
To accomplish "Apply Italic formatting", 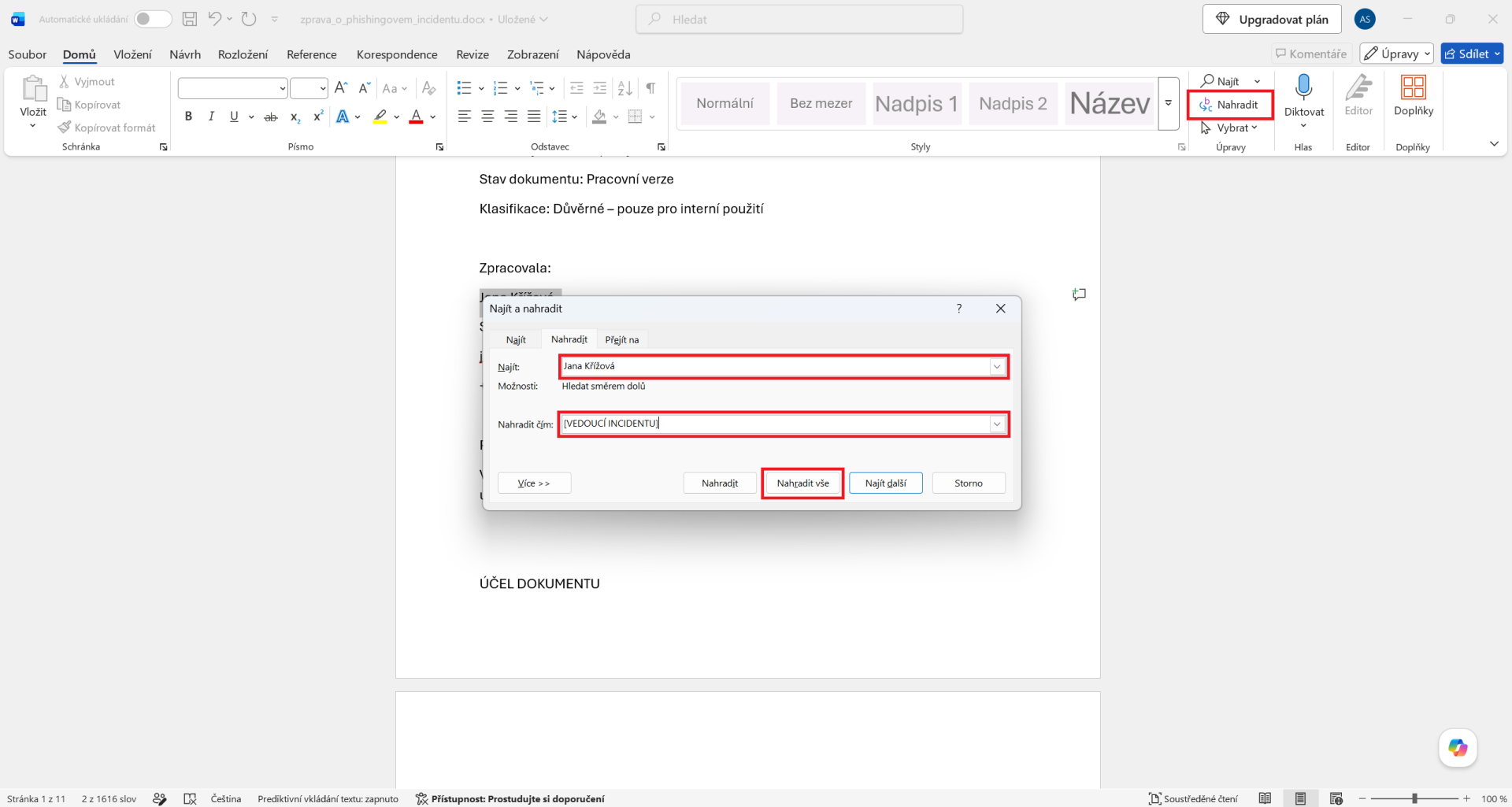I will pyautogui.click(x=211, y=117).
